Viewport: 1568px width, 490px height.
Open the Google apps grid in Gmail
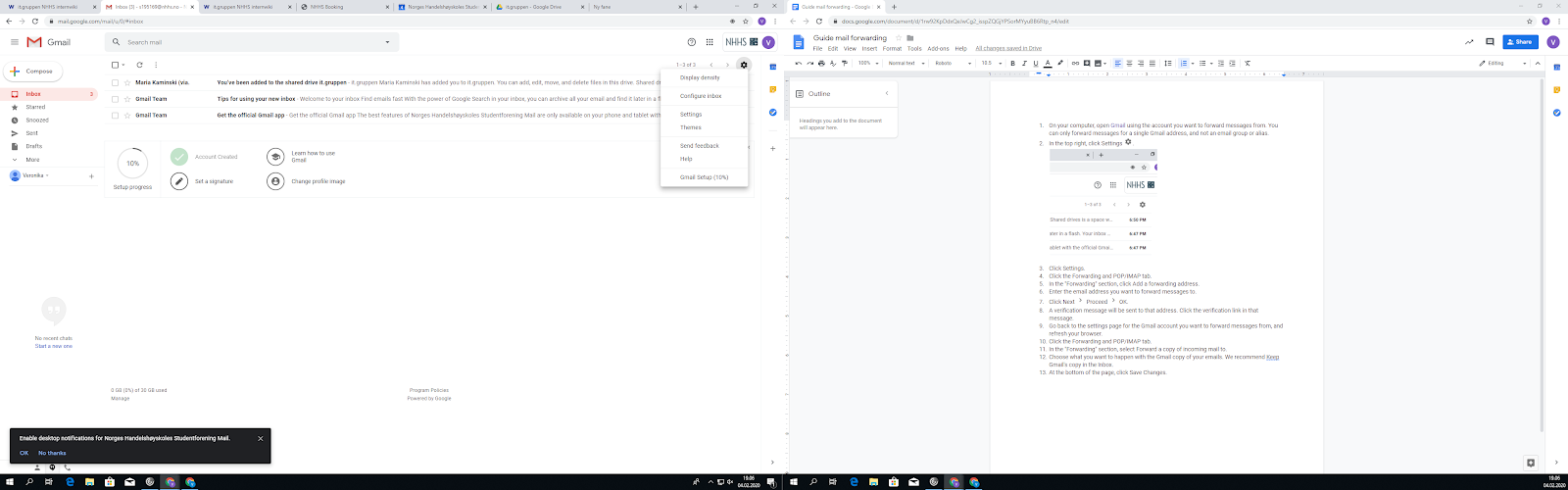tap(710, 42)
